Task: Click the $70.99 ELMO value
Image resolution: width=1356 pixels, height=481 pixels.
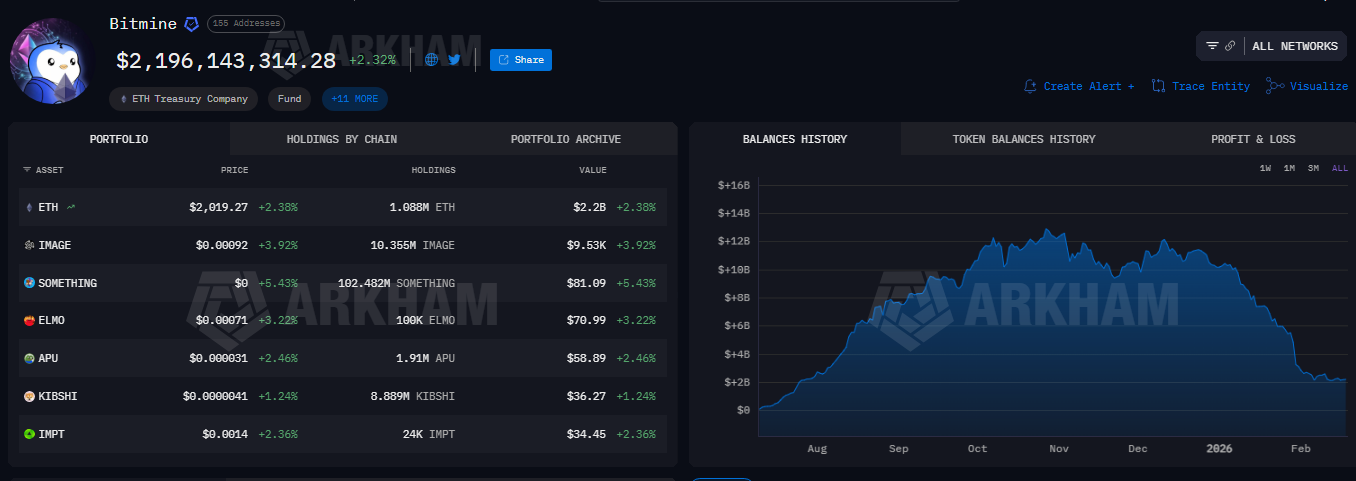Action: [x=586, y=320]
